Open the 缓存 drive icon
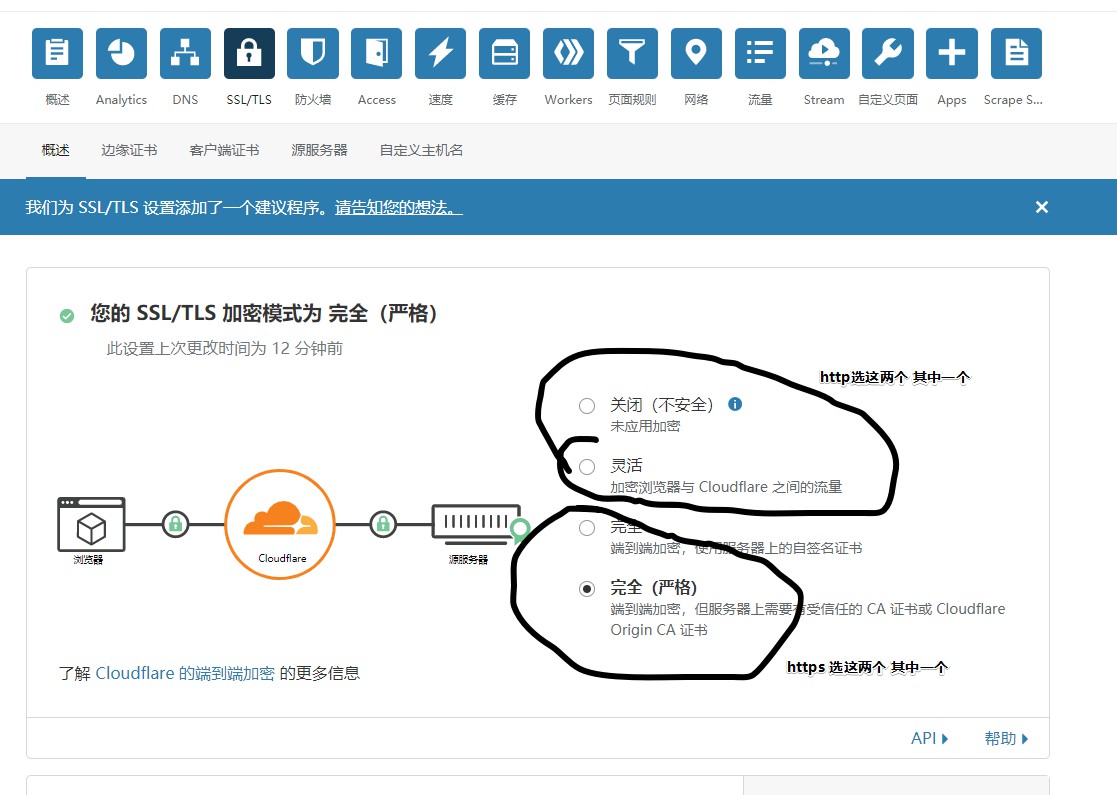 tap(504, 53)
